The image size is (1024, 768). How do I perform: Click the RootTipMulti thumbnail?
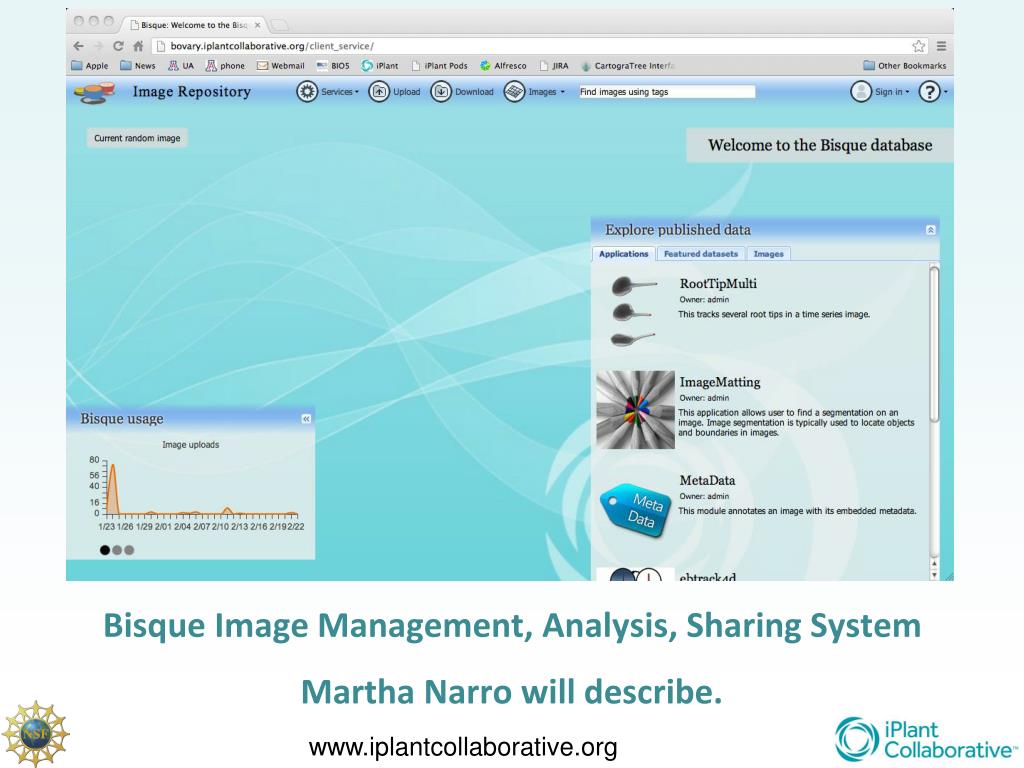[x=633, y=312]
